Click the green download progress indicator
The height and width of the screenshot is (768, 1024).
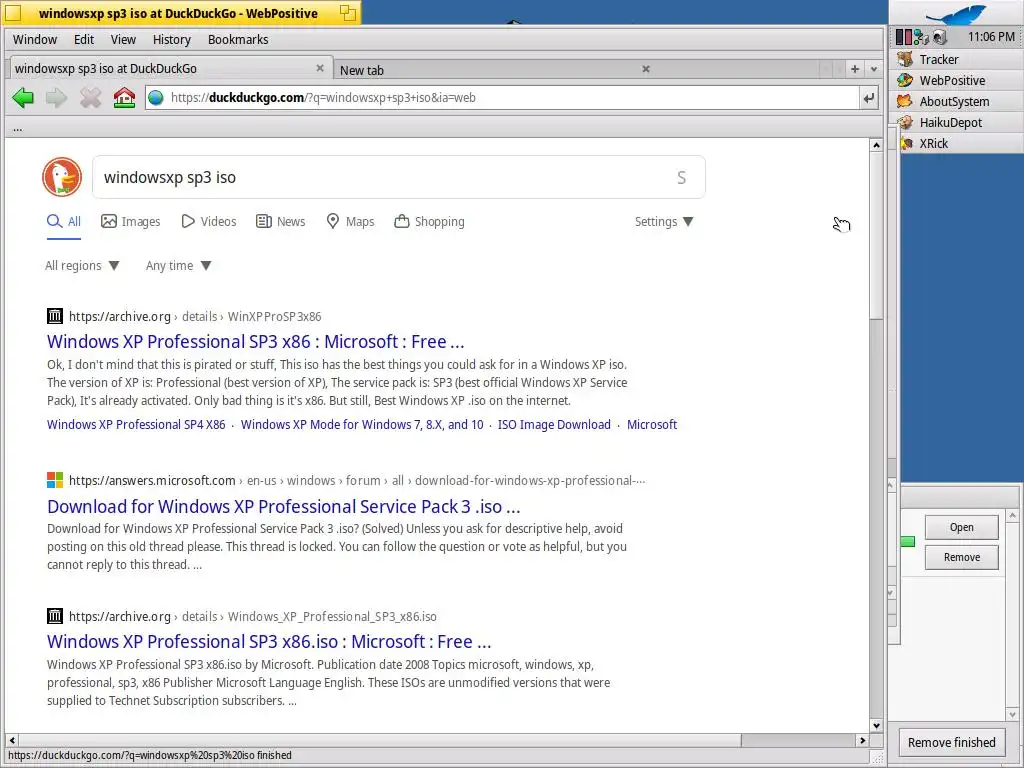point(908,542)
